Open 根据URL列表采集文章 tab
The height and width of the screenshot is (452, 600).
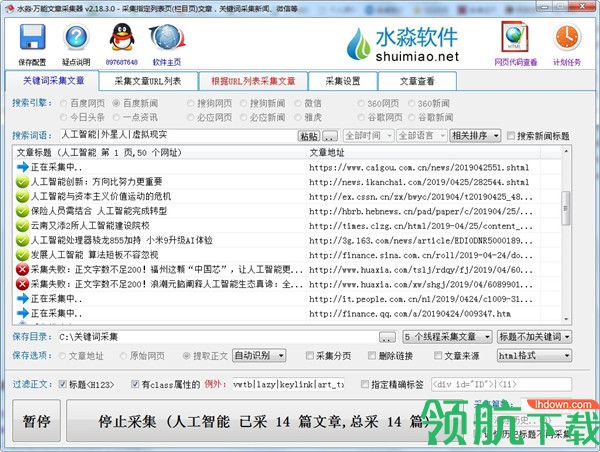[253, 81]
